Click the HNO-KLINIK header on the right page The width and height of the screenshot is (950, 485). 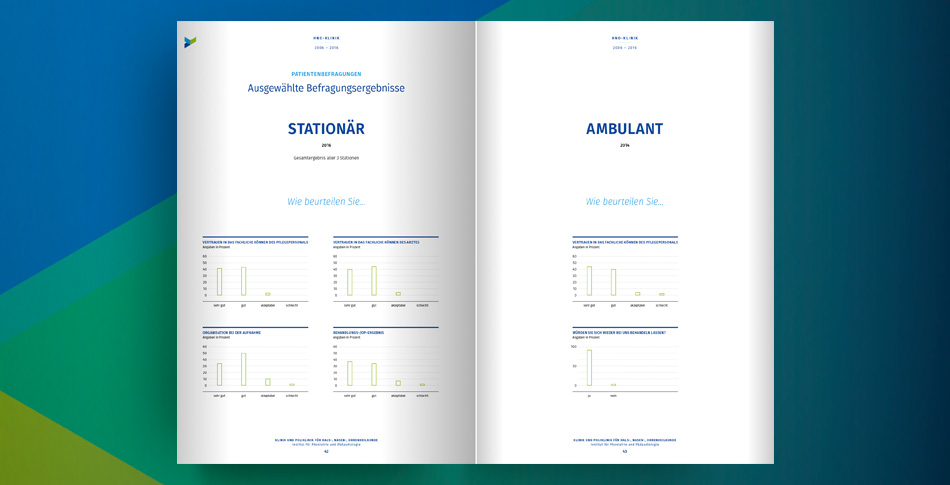tap(624, 38)
